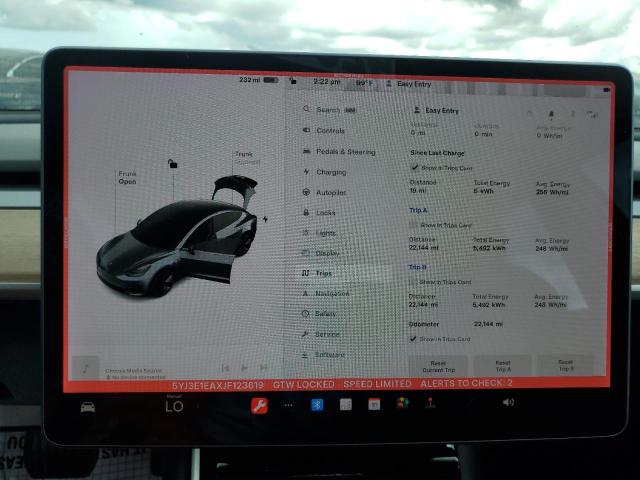Tap Choose Media Source text

133,371
